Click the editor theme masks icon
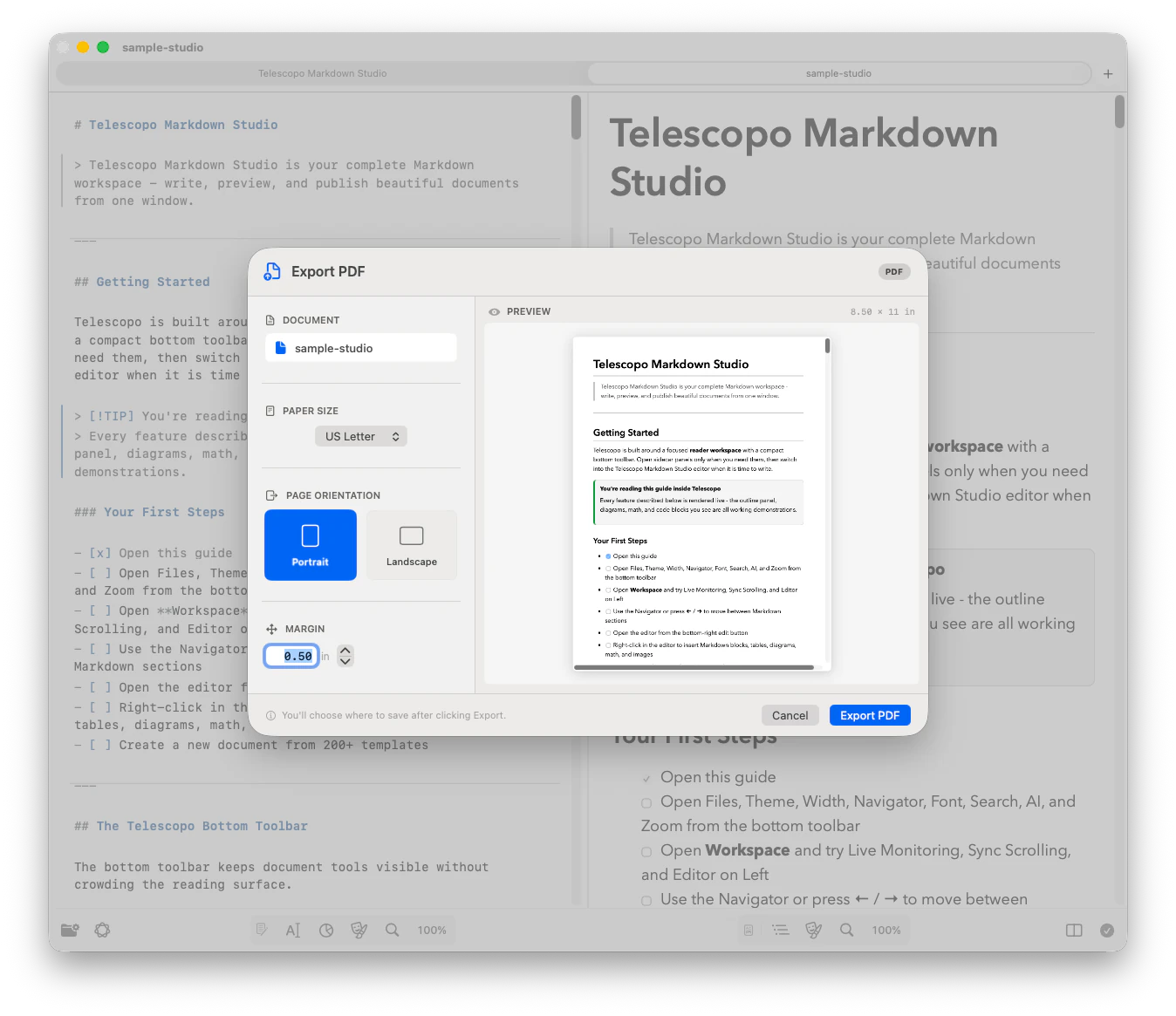Screen dimensions: 1176x1016 tap(359, 931)
